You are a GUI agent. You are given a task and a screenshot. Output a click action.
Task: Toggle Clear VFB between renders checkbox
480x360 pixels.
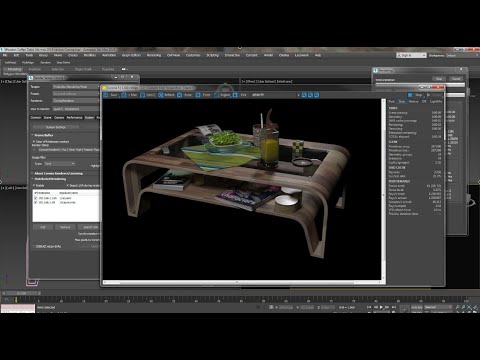tap(34, 142)
